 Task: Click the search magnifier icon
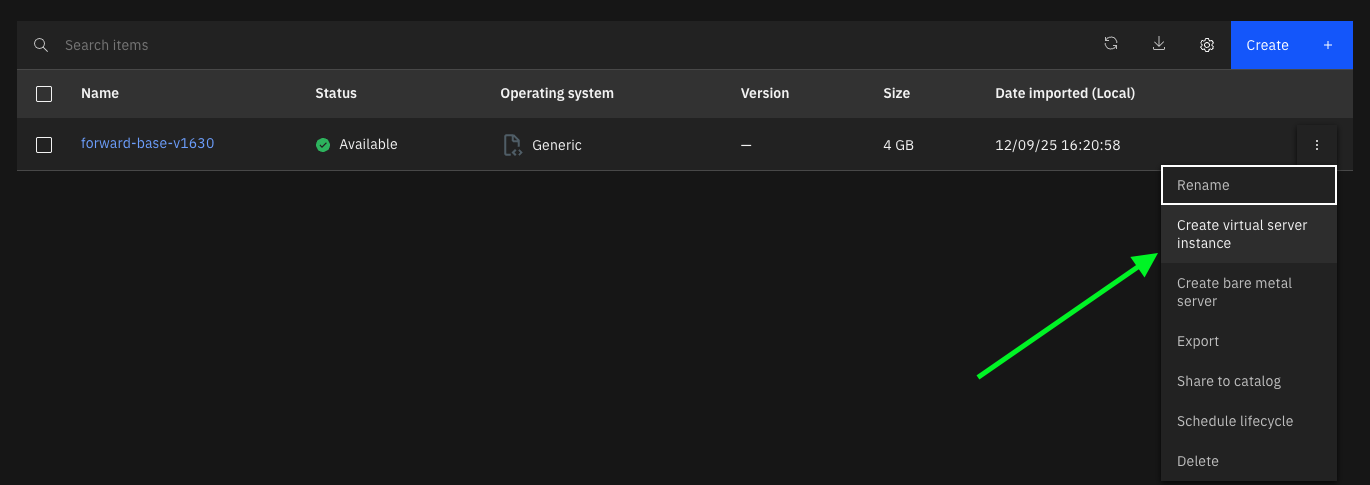41,45
